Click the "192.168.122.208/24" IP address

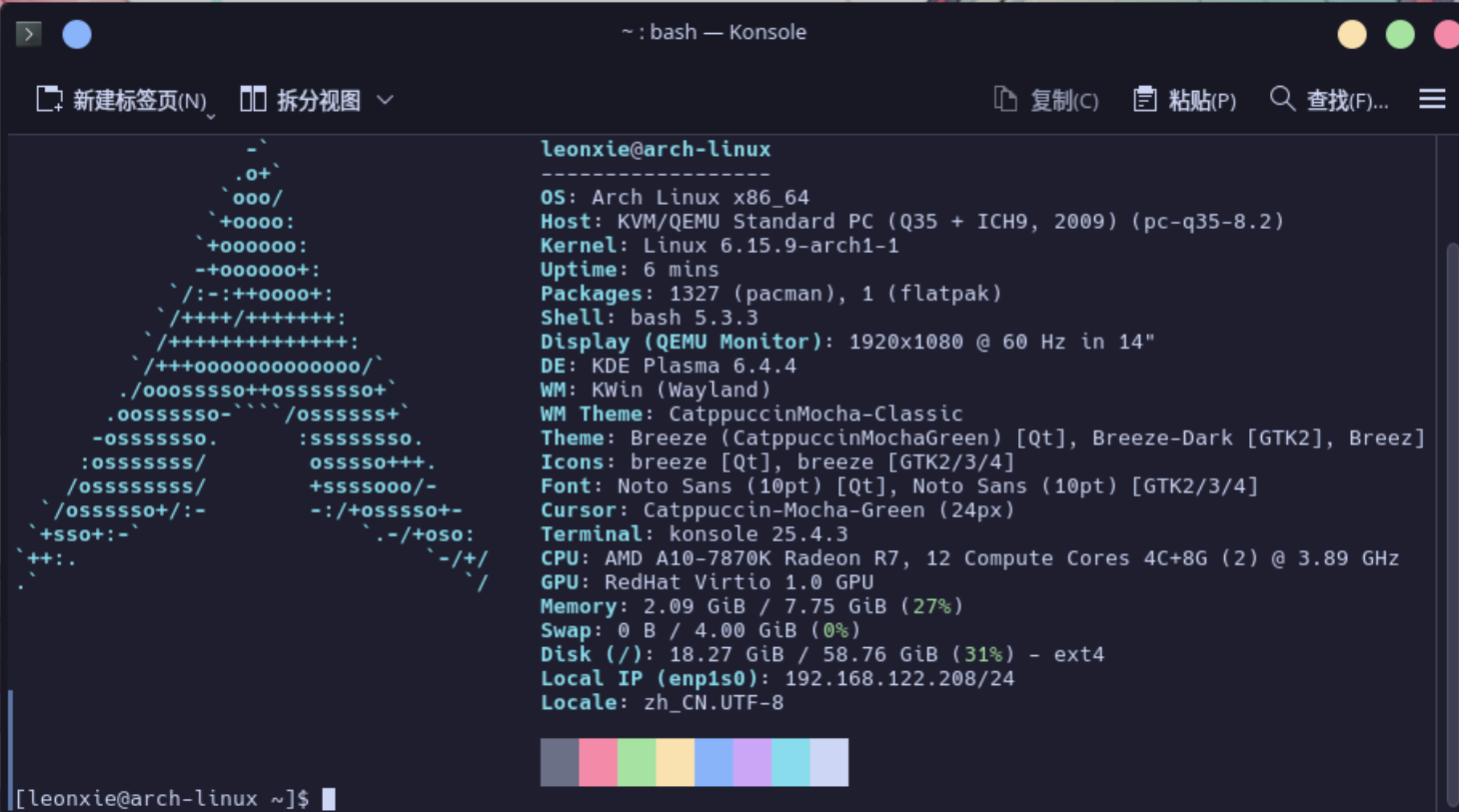pyautogui.click(x=899, y=678)
